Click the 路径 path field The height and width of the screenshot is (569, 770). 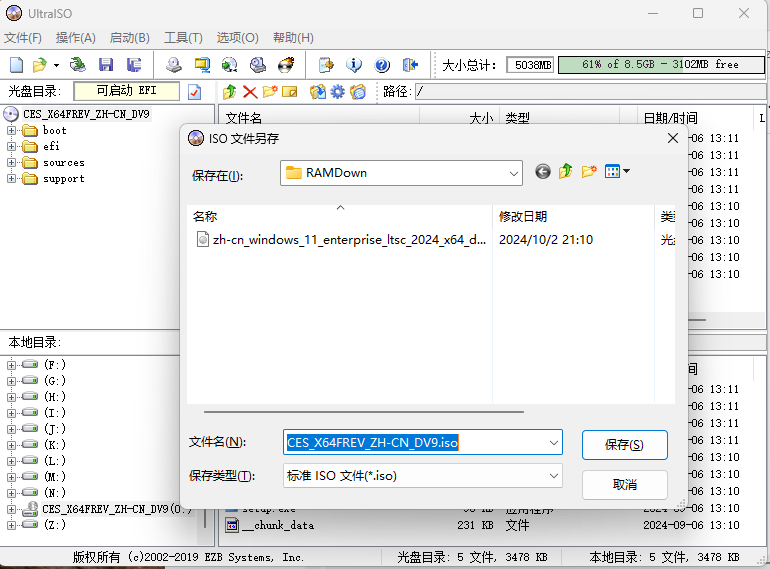point(590,91)
